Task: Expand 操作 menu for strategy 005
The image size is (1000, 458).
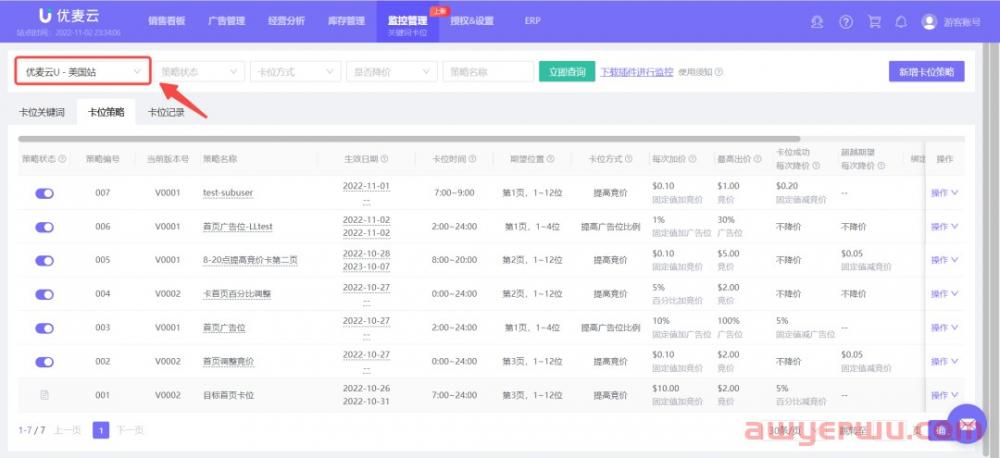Action: point(945,260)
